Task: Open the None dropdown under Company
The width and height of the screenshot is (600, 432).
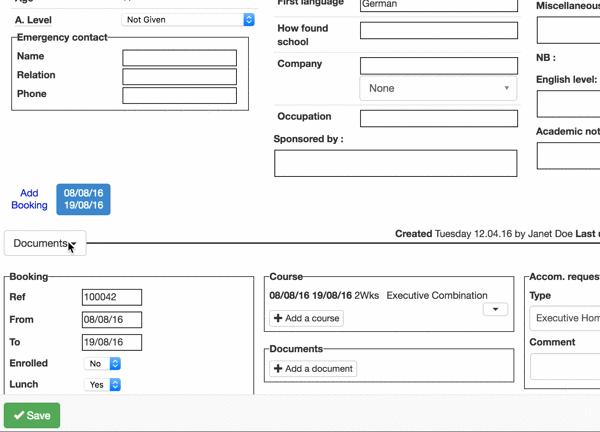Action: tap(439, 88)
